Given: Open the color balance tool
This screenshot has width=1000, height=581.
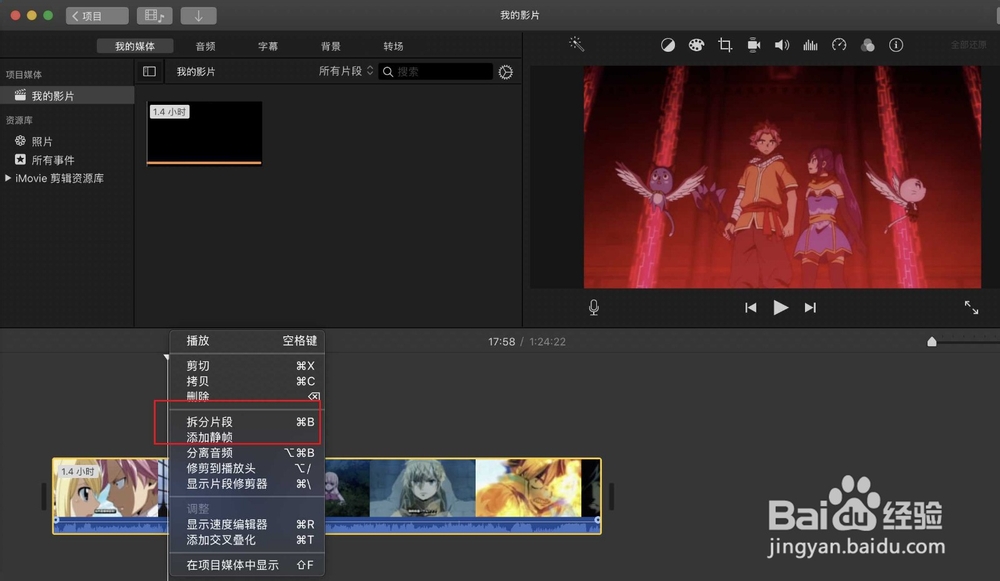Looking at the screenshot, I should [668, 45].
